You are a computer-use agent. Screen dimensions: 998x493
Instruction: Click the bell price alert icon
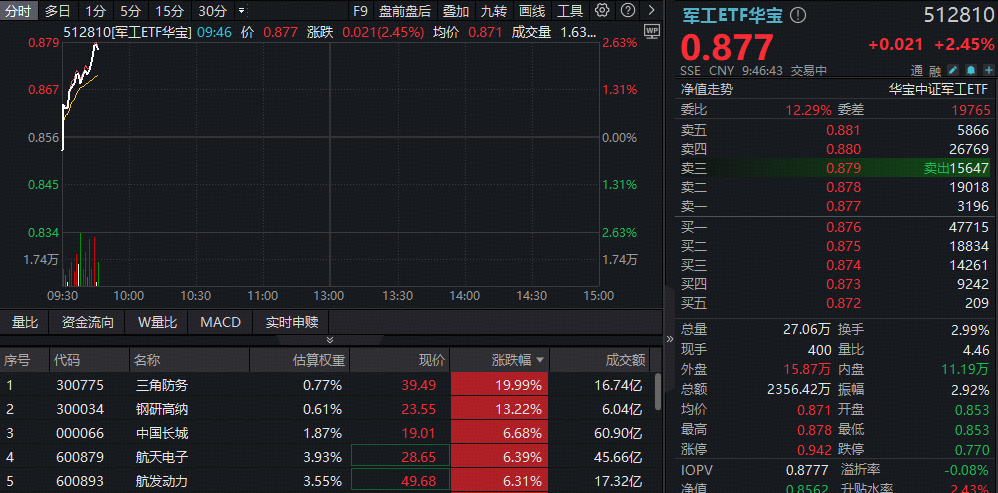[x=968, y=71]
